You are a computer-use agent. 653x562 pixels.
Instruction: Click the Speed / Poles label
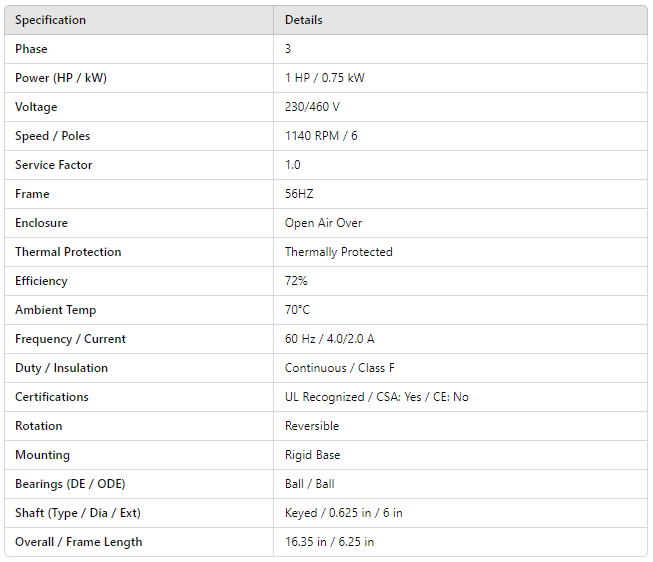(52, 136)
